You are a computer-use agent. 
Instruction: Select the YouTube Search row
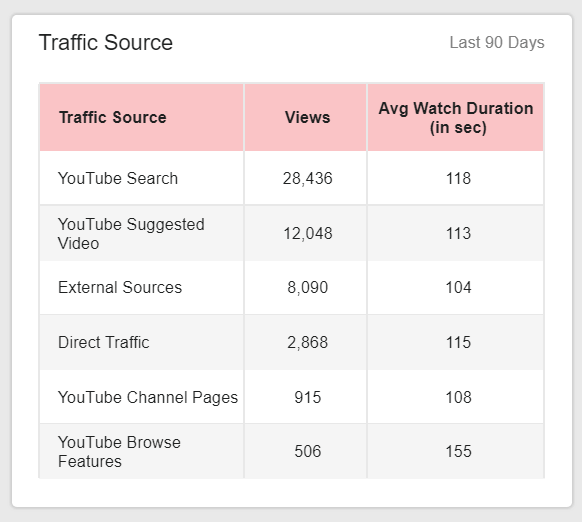click(x=291, y=178)
